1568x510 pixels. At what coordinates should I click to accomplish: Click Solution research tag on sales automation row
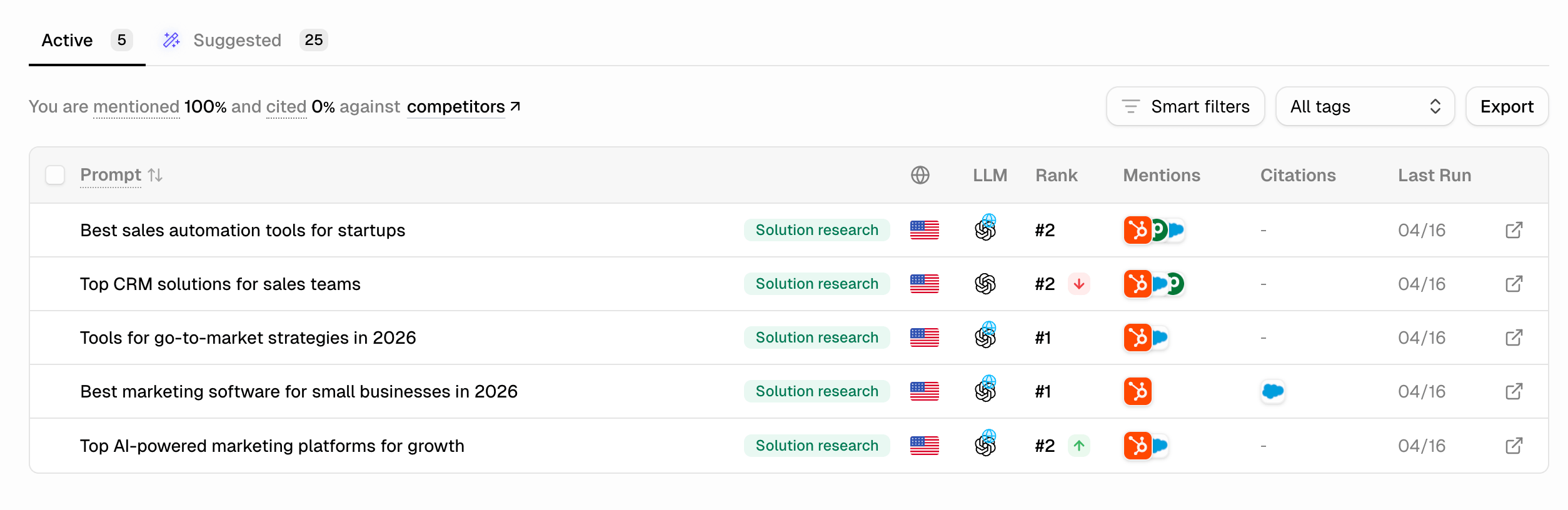point(817,230)
